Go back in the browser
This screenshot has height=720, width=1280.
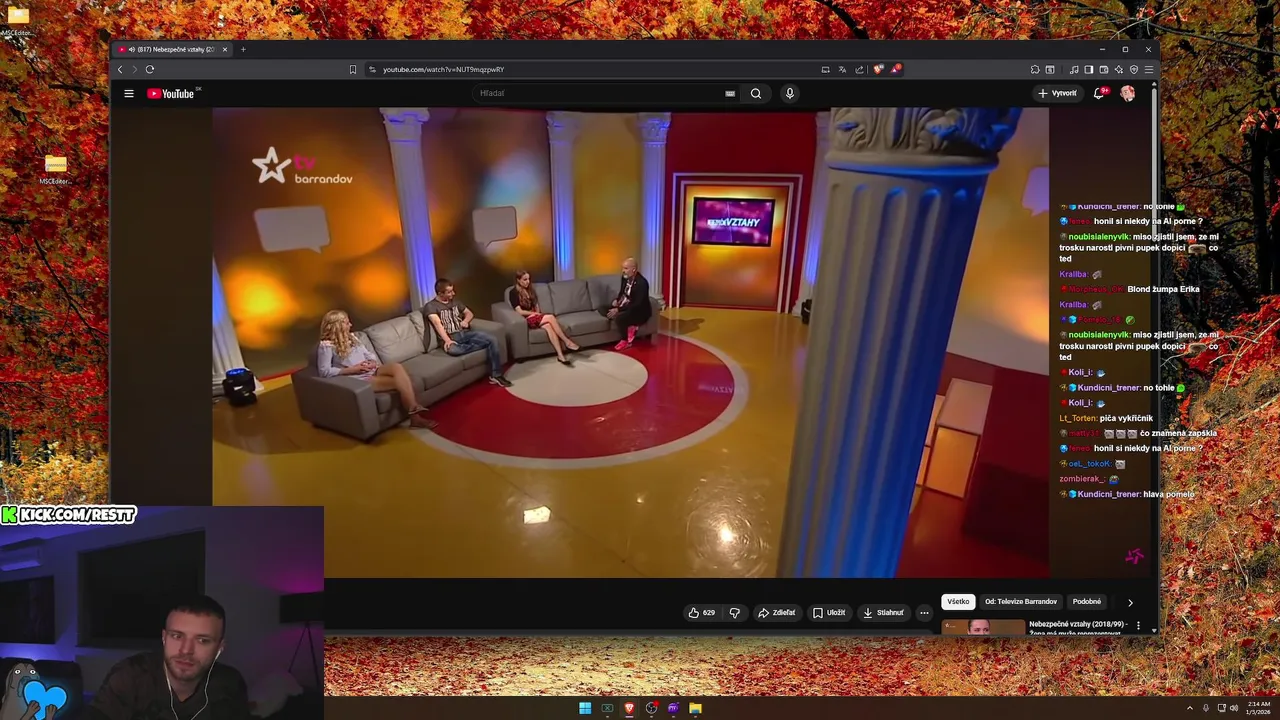tap(120, 69)
